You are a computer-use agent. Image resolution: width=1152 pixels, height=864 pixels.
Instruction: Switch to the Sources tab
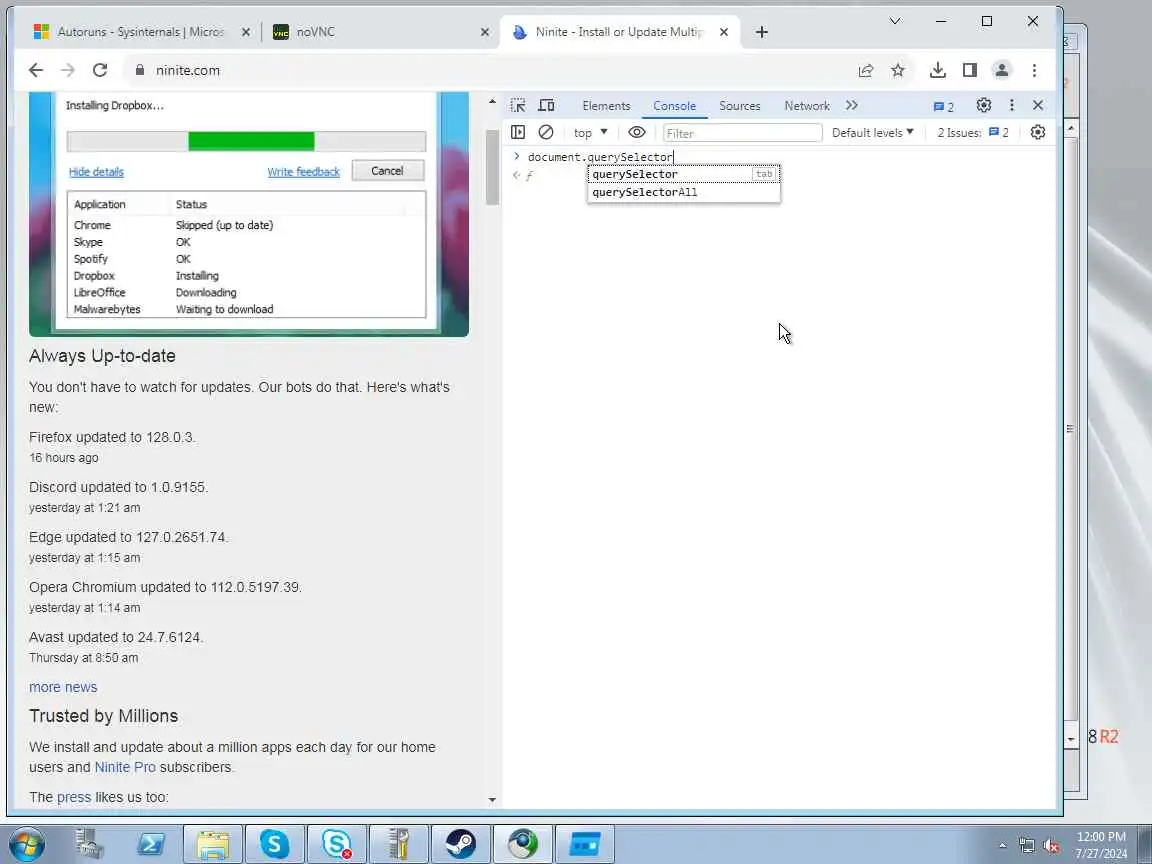click(x=740, y=106)
